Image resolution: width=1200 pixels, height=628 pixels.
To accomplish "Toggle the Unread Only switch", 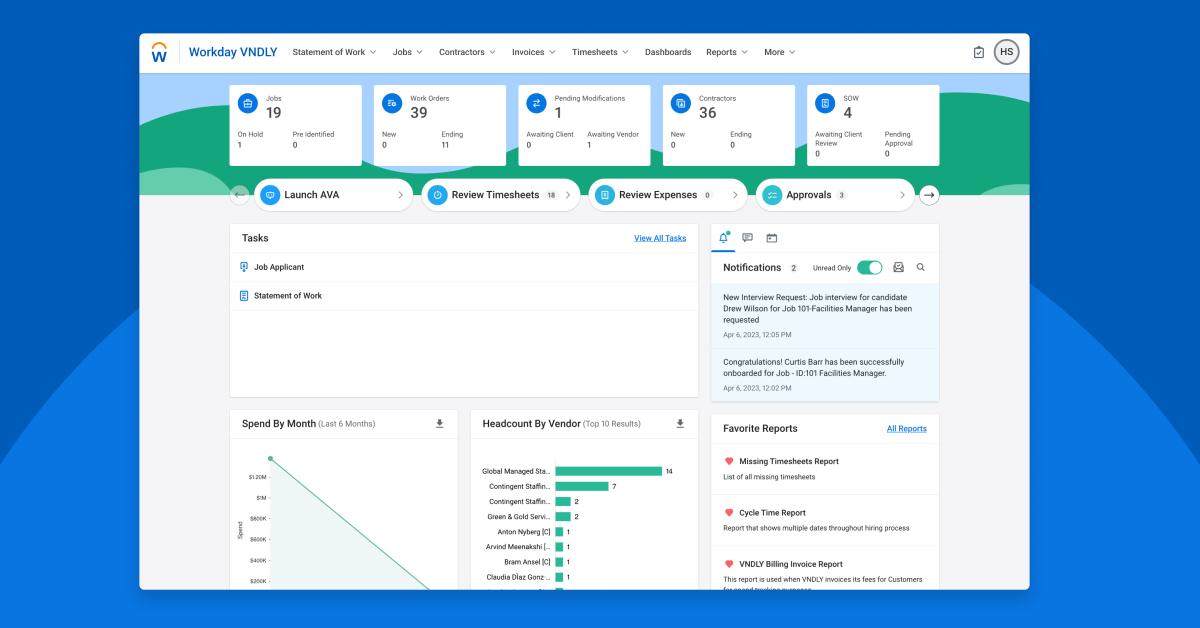I will (x=869, y=268).
